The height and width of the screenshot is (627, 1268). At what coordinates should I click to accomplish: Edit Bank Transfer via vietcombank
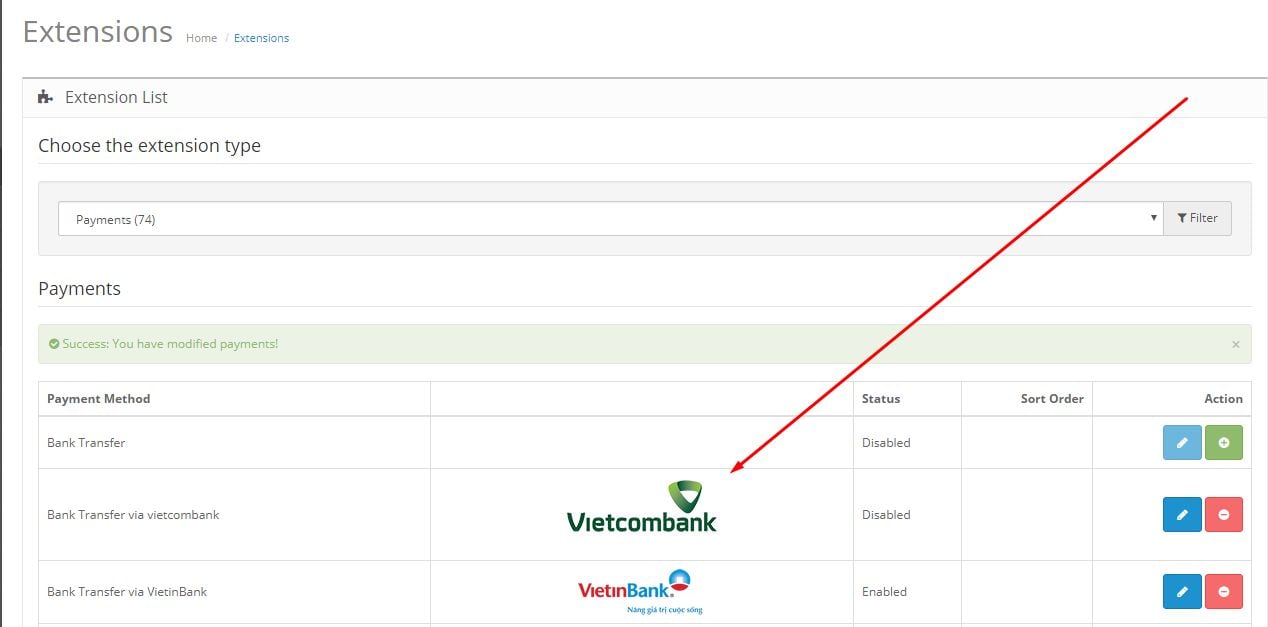tap(1182, 514)
